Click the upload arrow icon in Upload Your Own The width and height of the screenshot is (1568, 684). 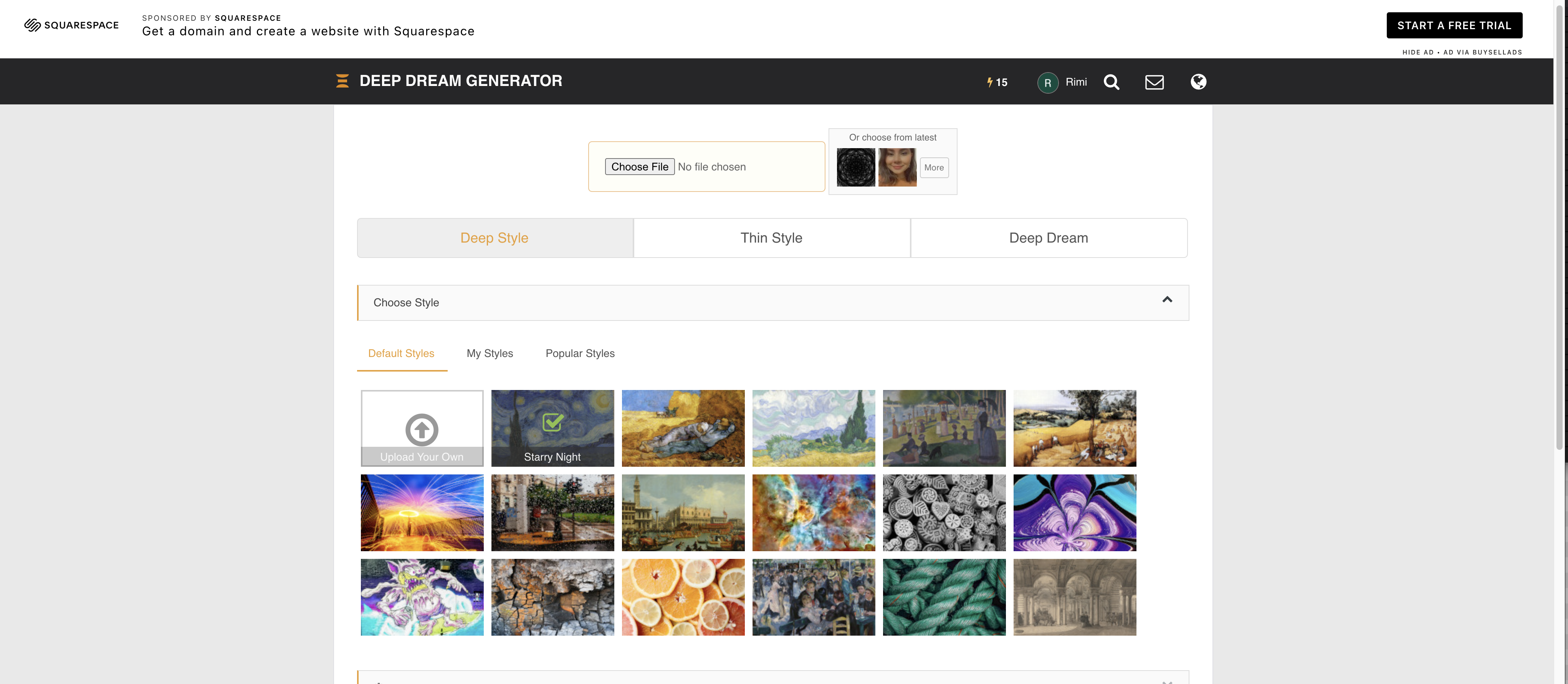click(422, 430)
